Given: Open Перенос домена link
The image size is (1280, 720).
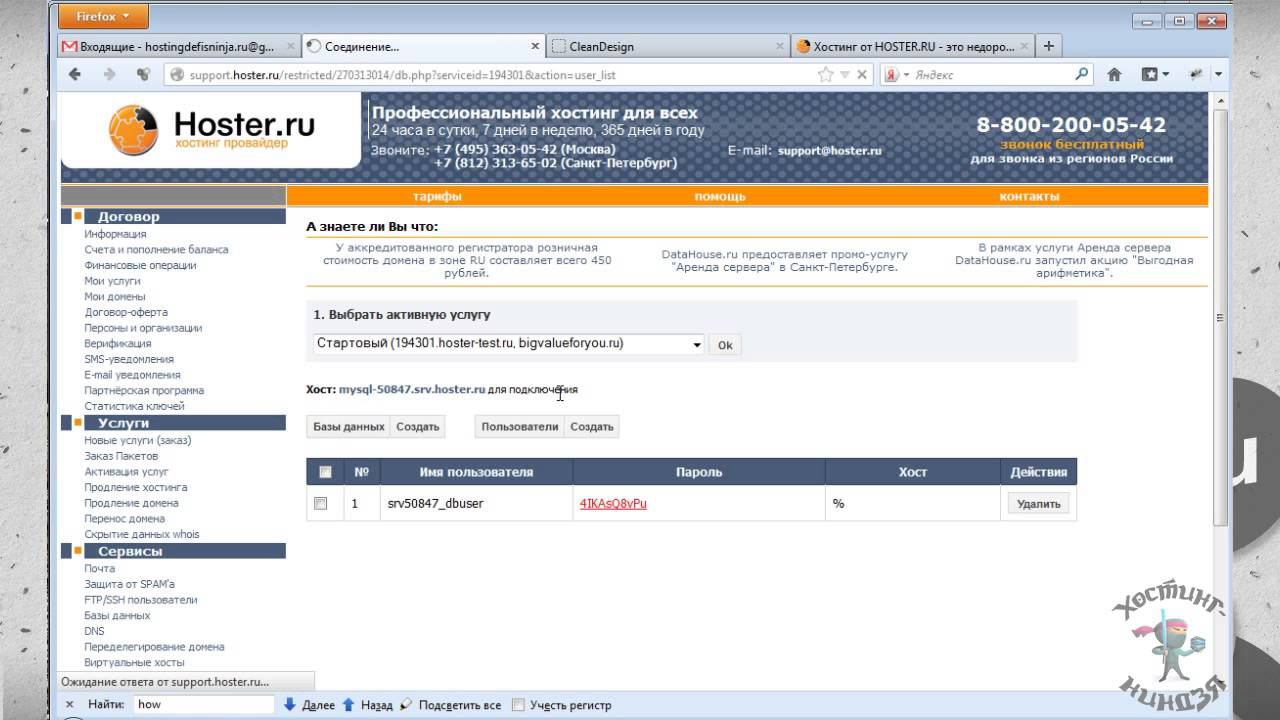Looking at the screenshot, I should click(124, 519).
